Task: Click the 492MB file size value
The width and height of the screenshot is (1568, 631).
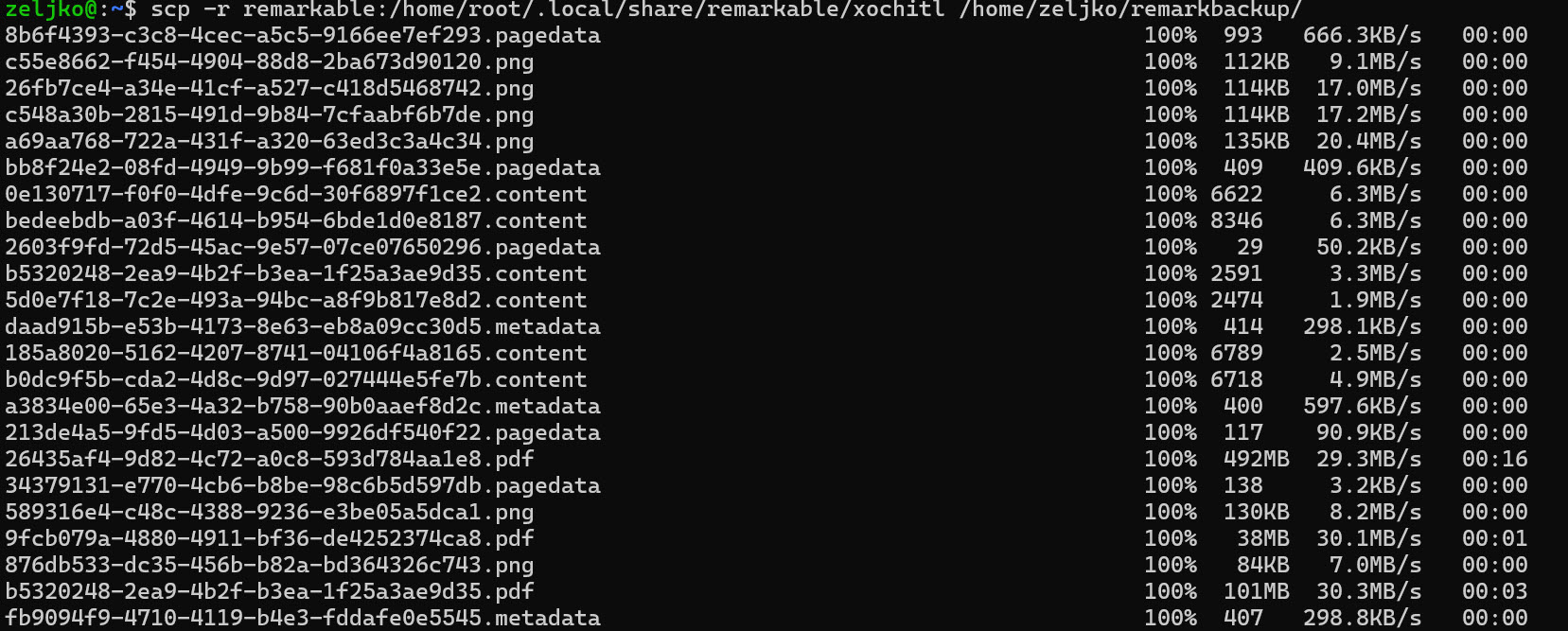Action: [x=1256, y=460]
